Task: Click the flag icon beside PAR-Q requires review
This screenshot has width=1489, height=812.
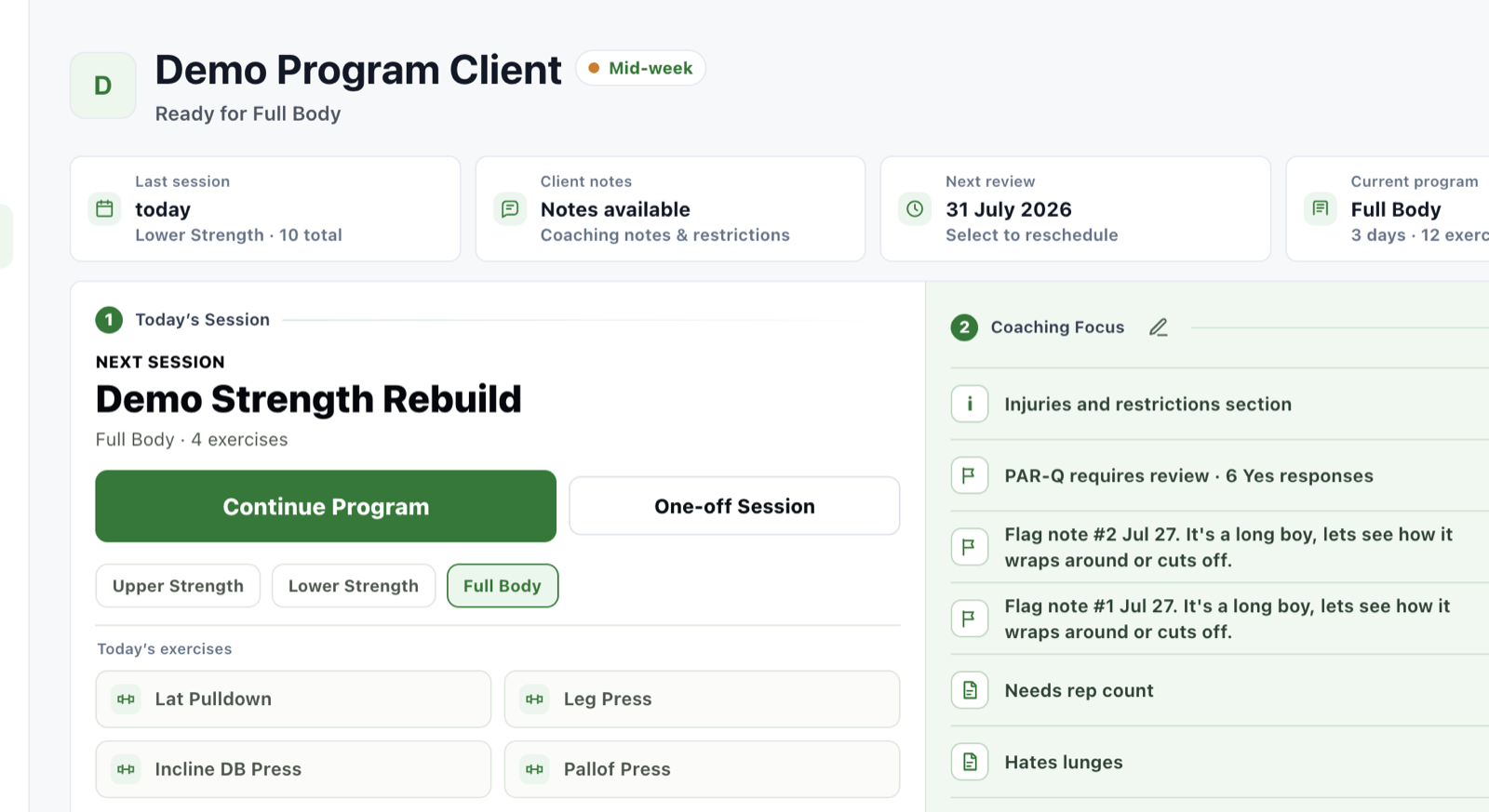Action: (970, 475)
